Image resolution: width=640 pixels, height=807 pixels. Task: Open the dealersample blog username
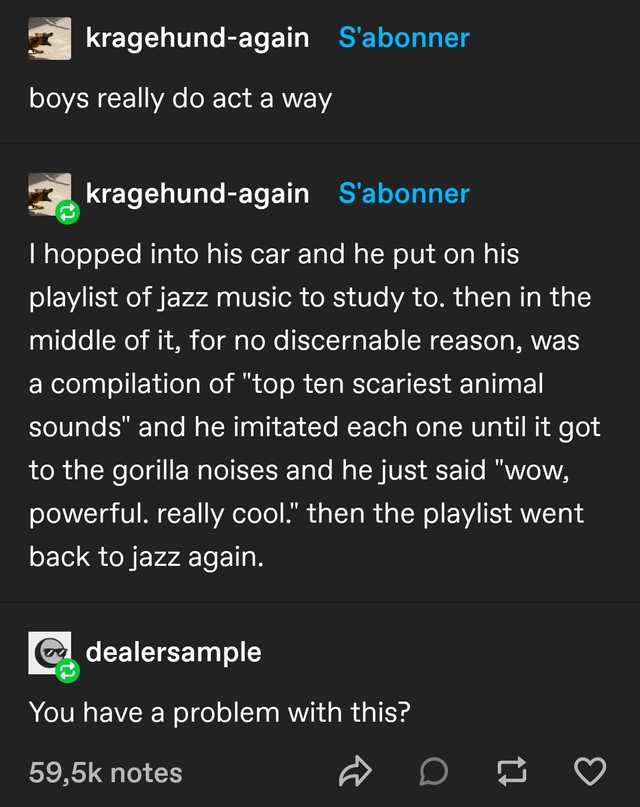coord(174,652)
